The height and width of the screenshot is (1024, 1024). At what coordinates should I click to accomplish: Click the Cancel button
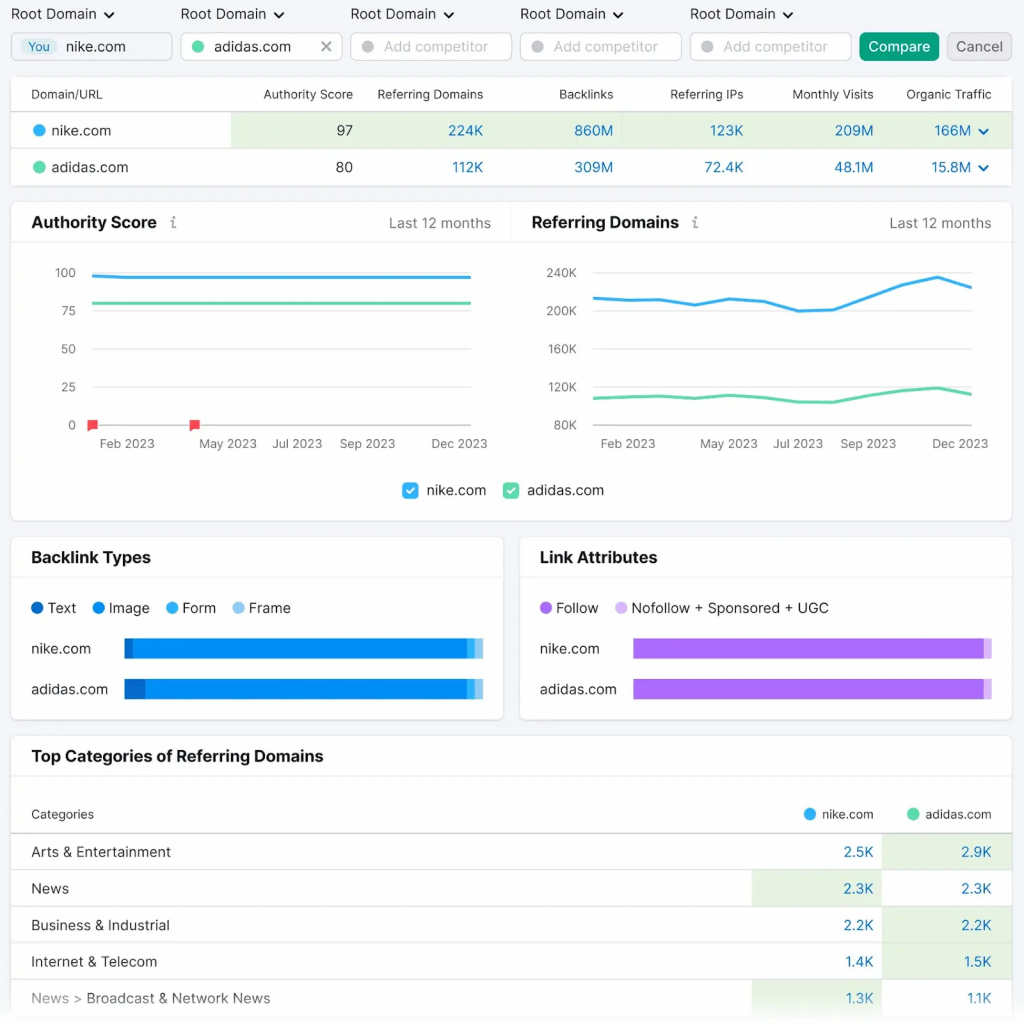click(979, 47)
